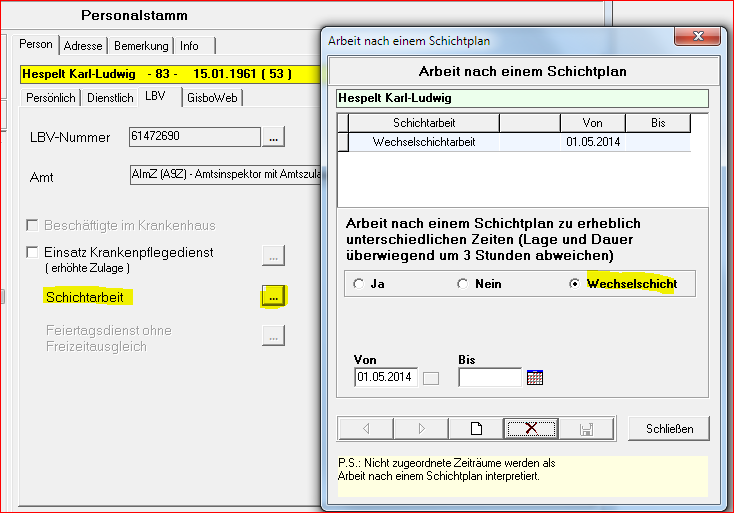This screenshot has height=513, width=734.
Task: Open the Bis date calendar picker
Action: 535,378
